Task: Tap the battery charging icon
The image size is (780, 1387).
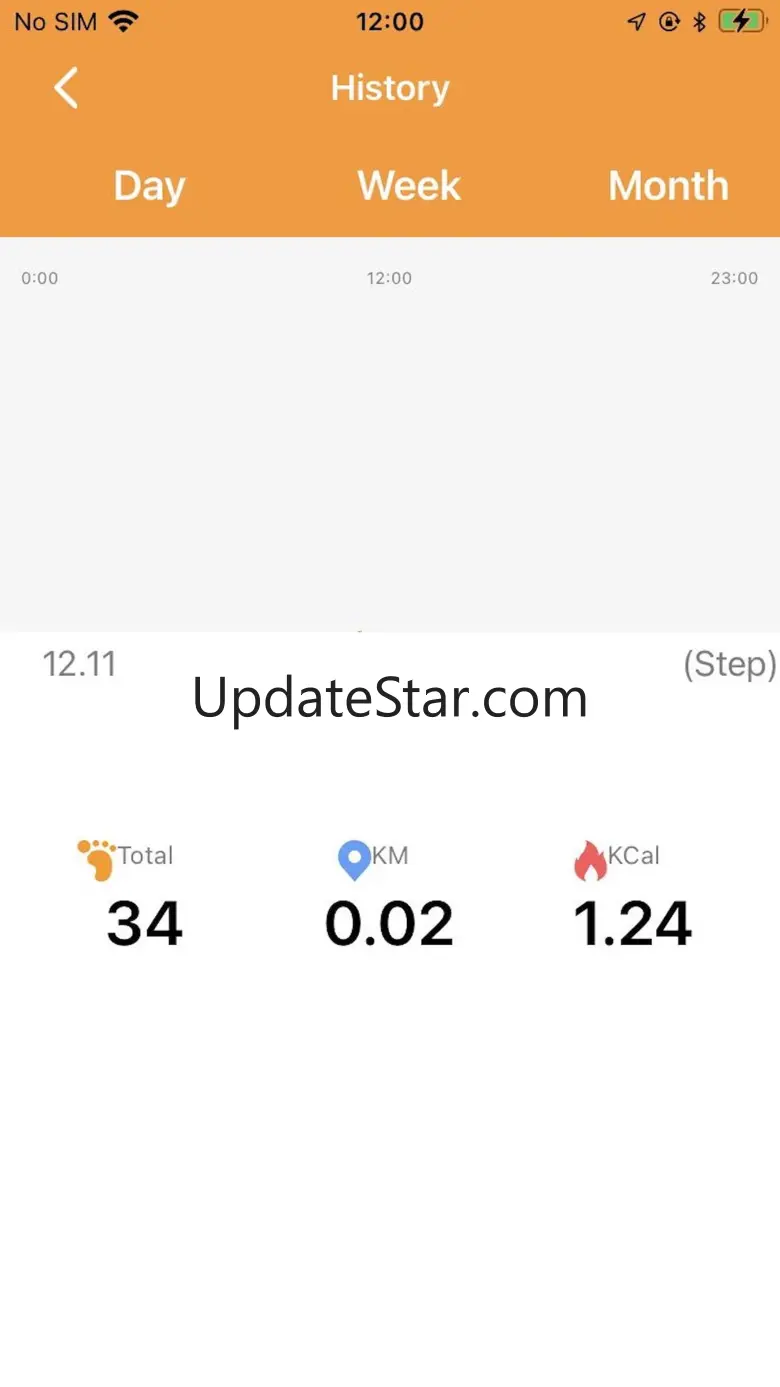Action: pos(741,21)
